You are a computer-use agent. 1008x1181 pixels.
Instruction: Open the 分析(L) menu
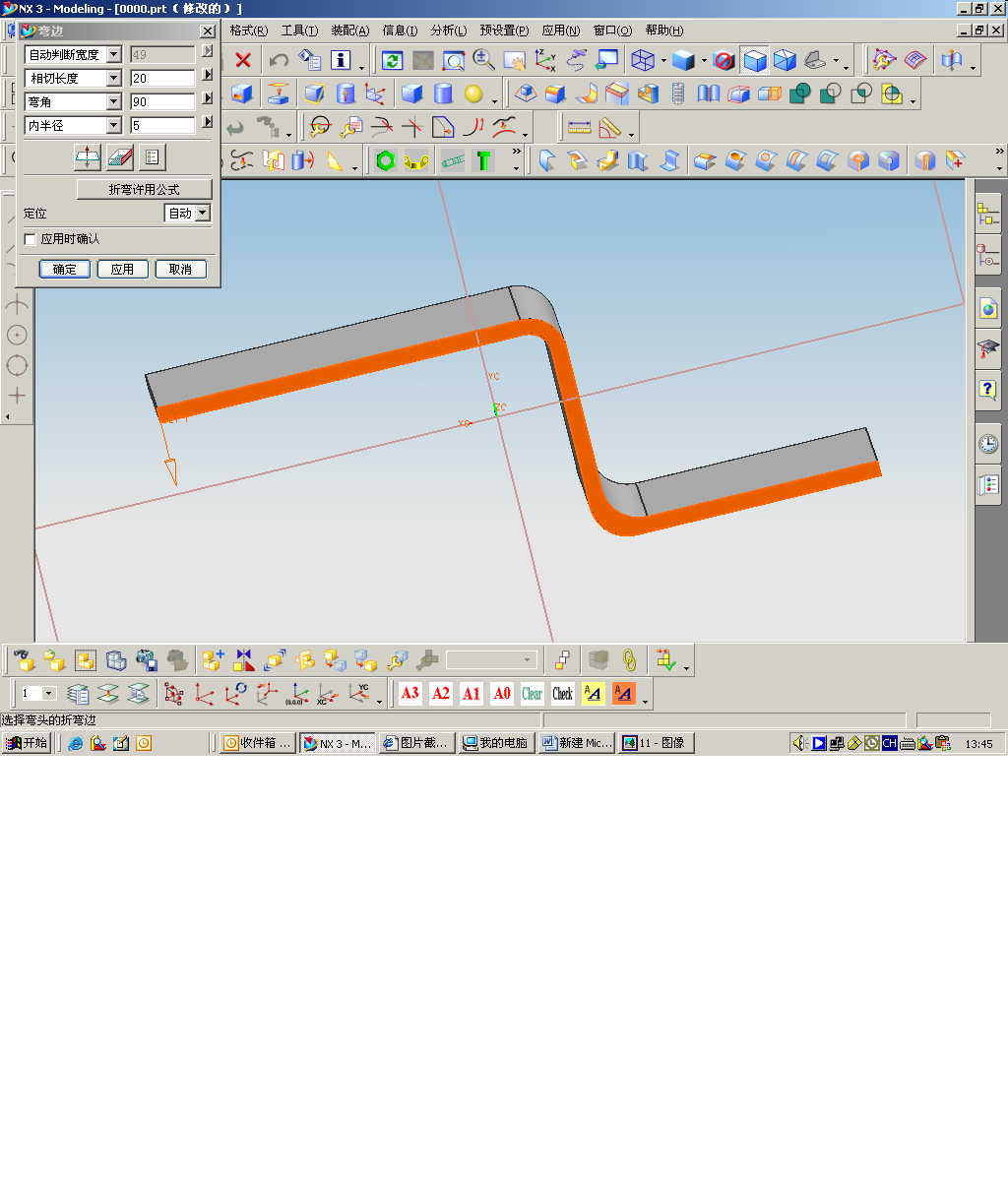tap(449, 31)
